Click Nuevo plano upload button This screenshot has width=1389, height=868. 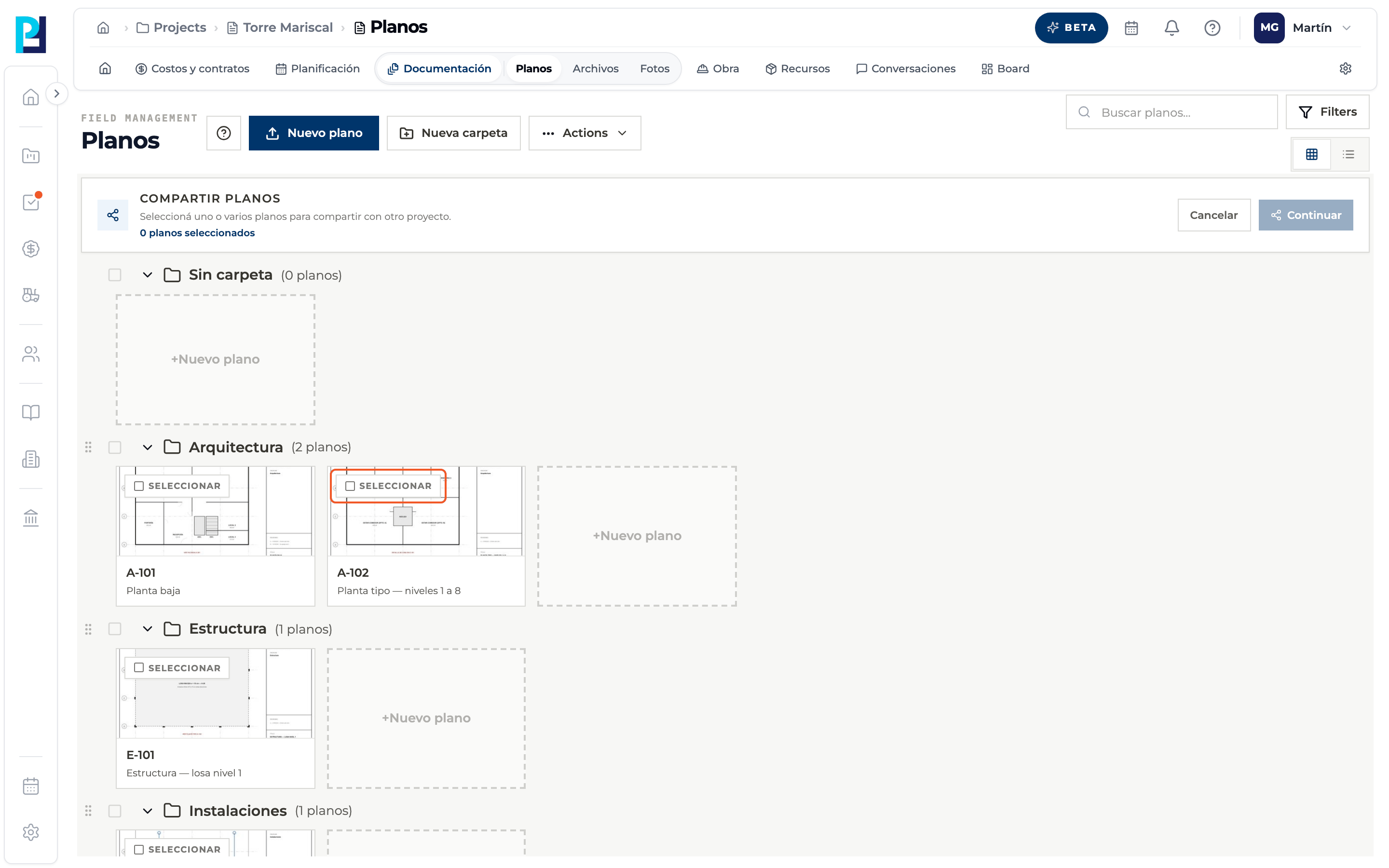(x=313, y=133)
